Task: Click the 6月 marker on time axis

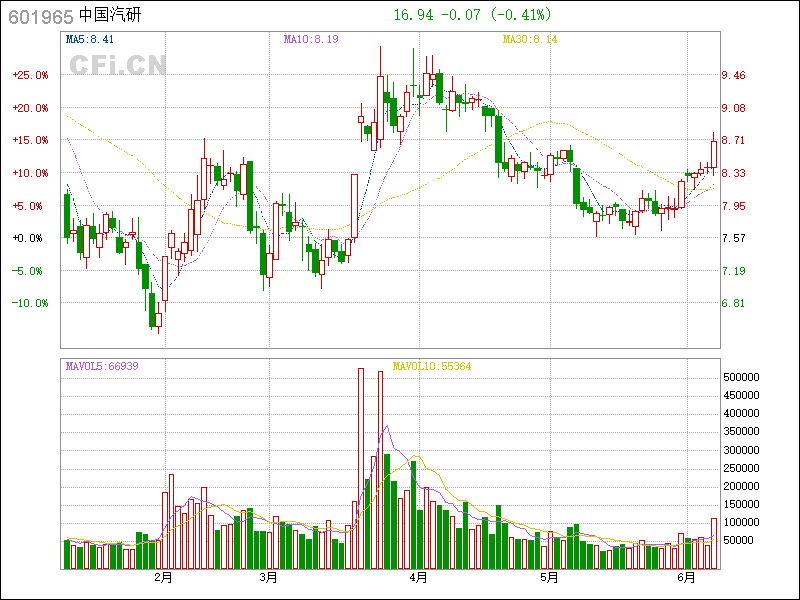Action: pyautogui.click(x=685, y=578)
